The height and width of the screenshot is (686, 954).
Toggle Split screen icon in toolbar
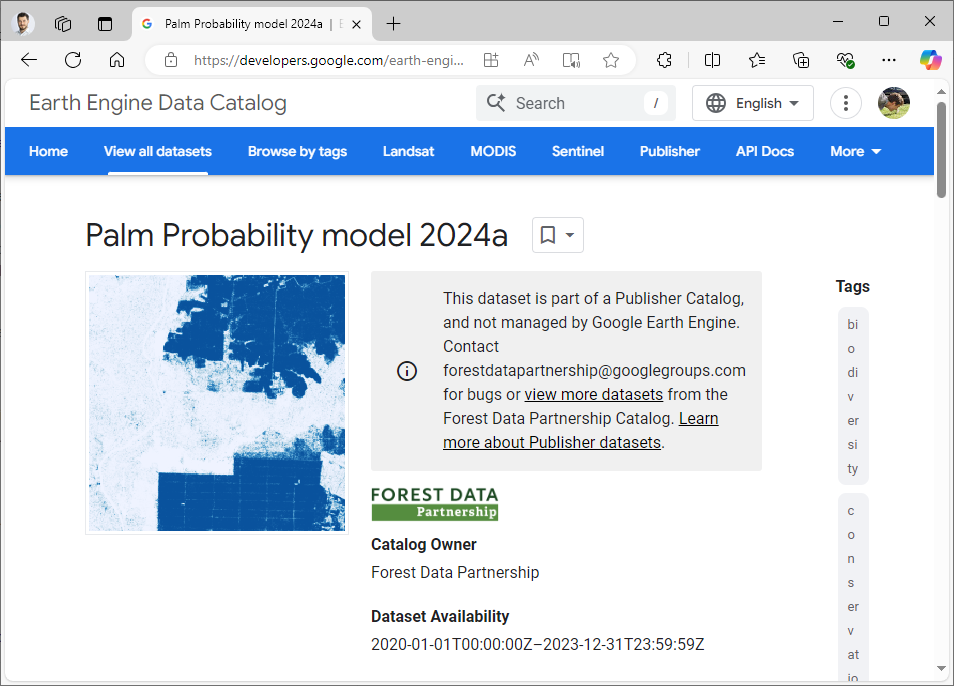click(712, 60)
